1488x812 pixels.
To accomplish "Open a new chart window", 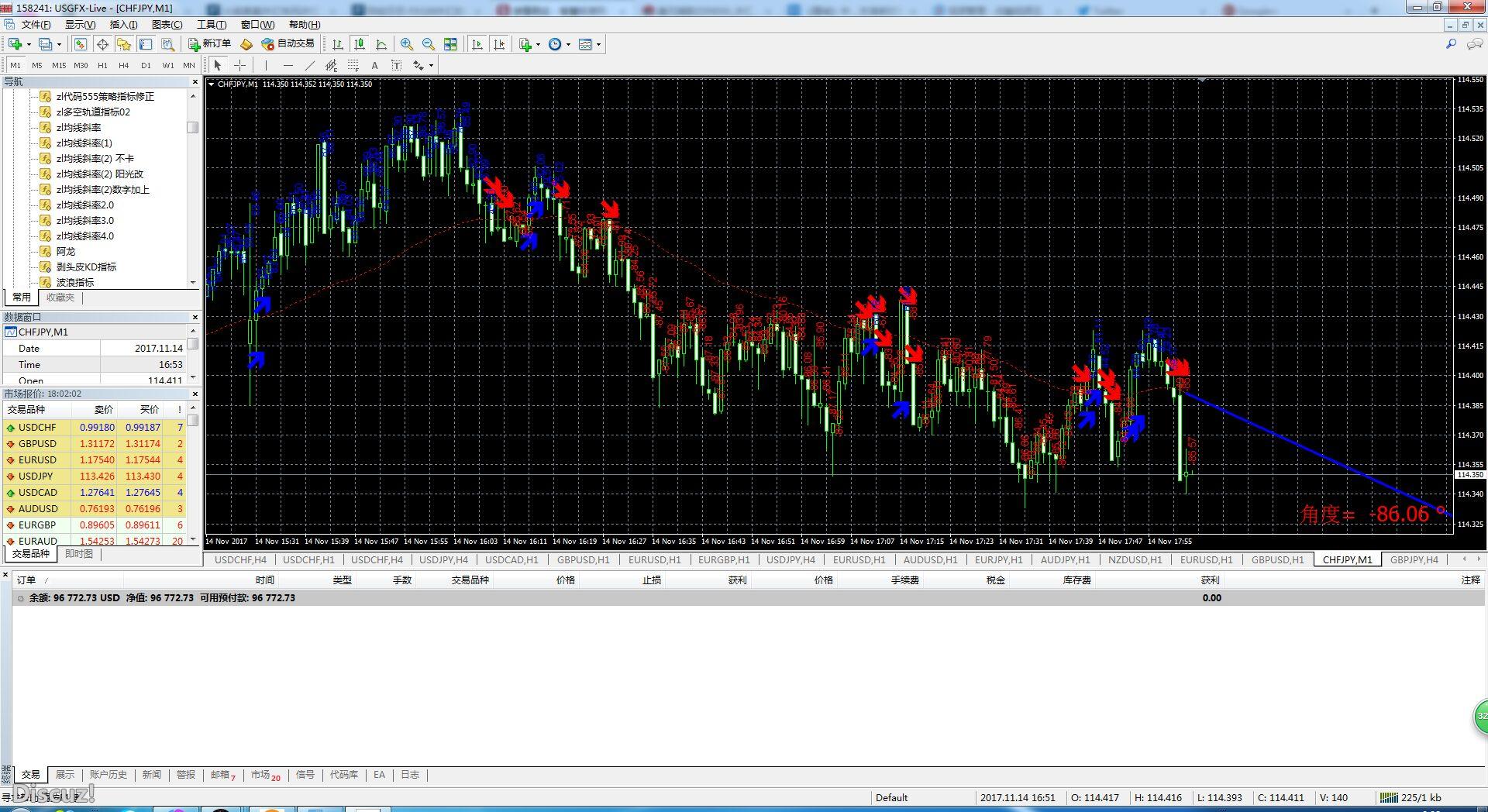I will 15,44.
